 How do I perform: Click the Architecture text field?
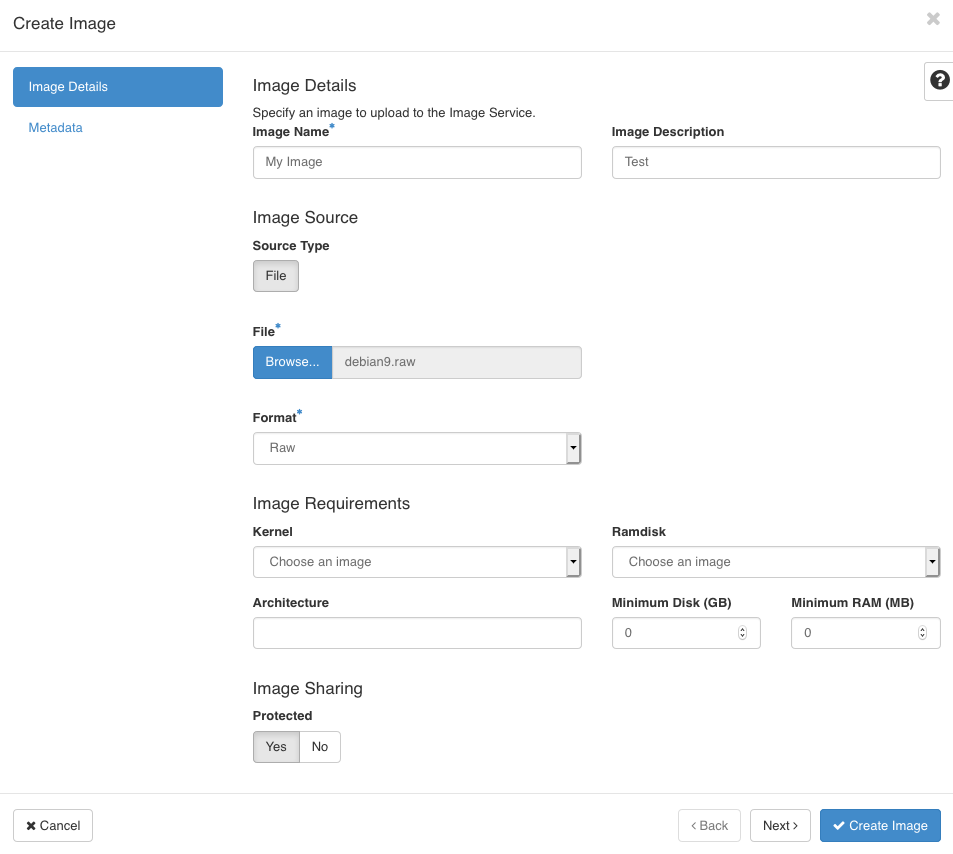coord(417,633)
